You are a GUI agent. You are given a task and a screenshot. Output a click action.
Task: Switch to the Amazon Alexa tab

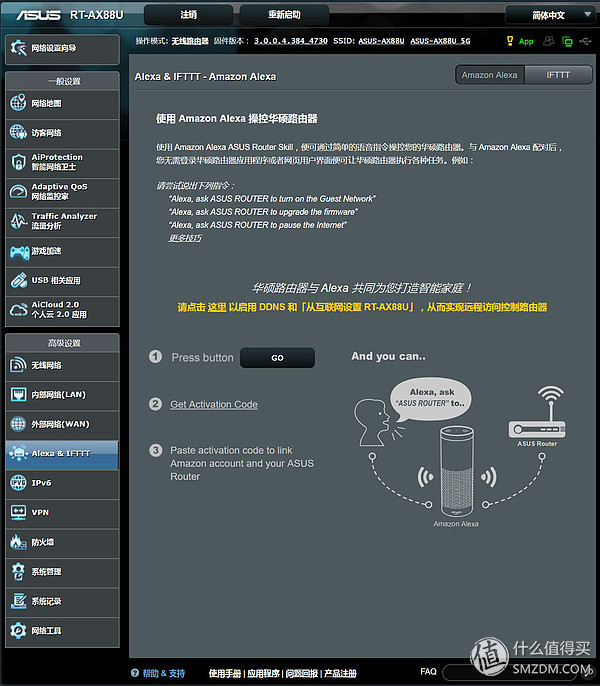coord(490,75)
